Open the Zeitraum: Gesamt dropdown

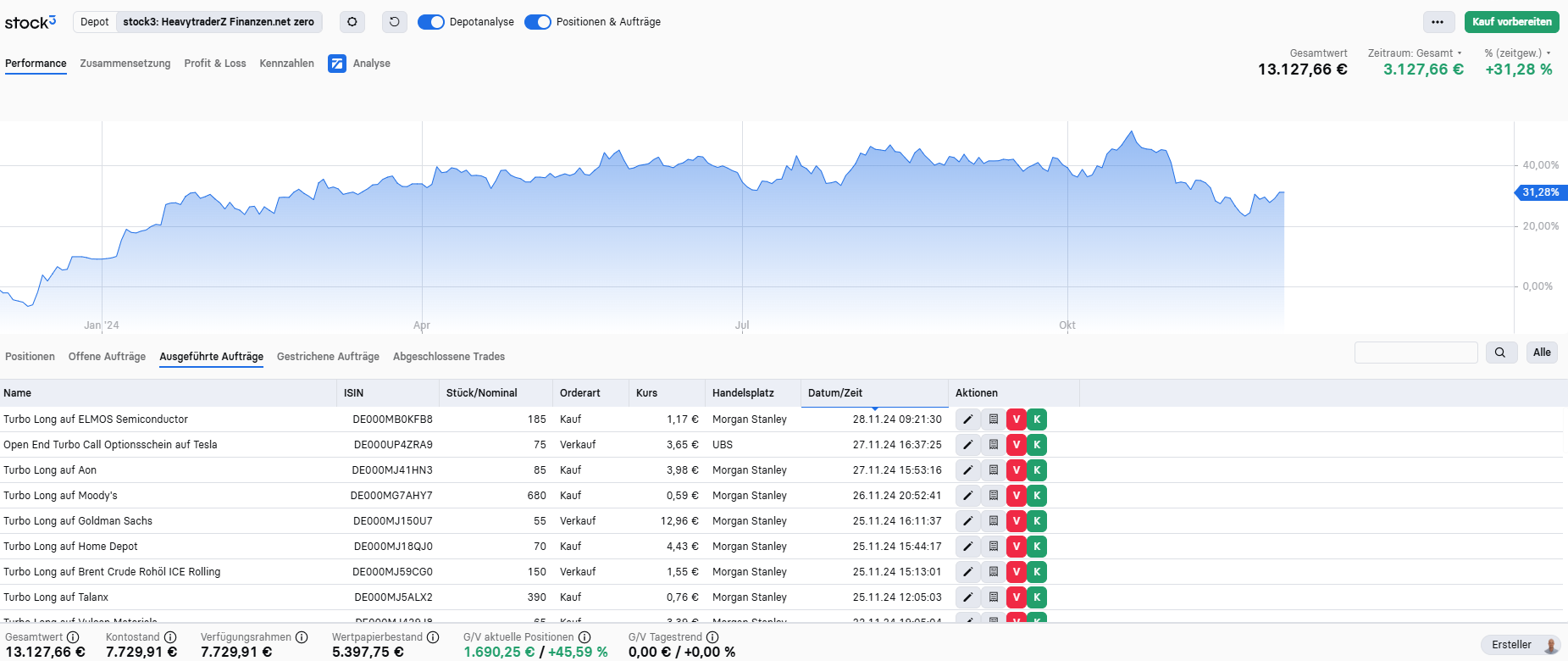tap(1415, 53)
